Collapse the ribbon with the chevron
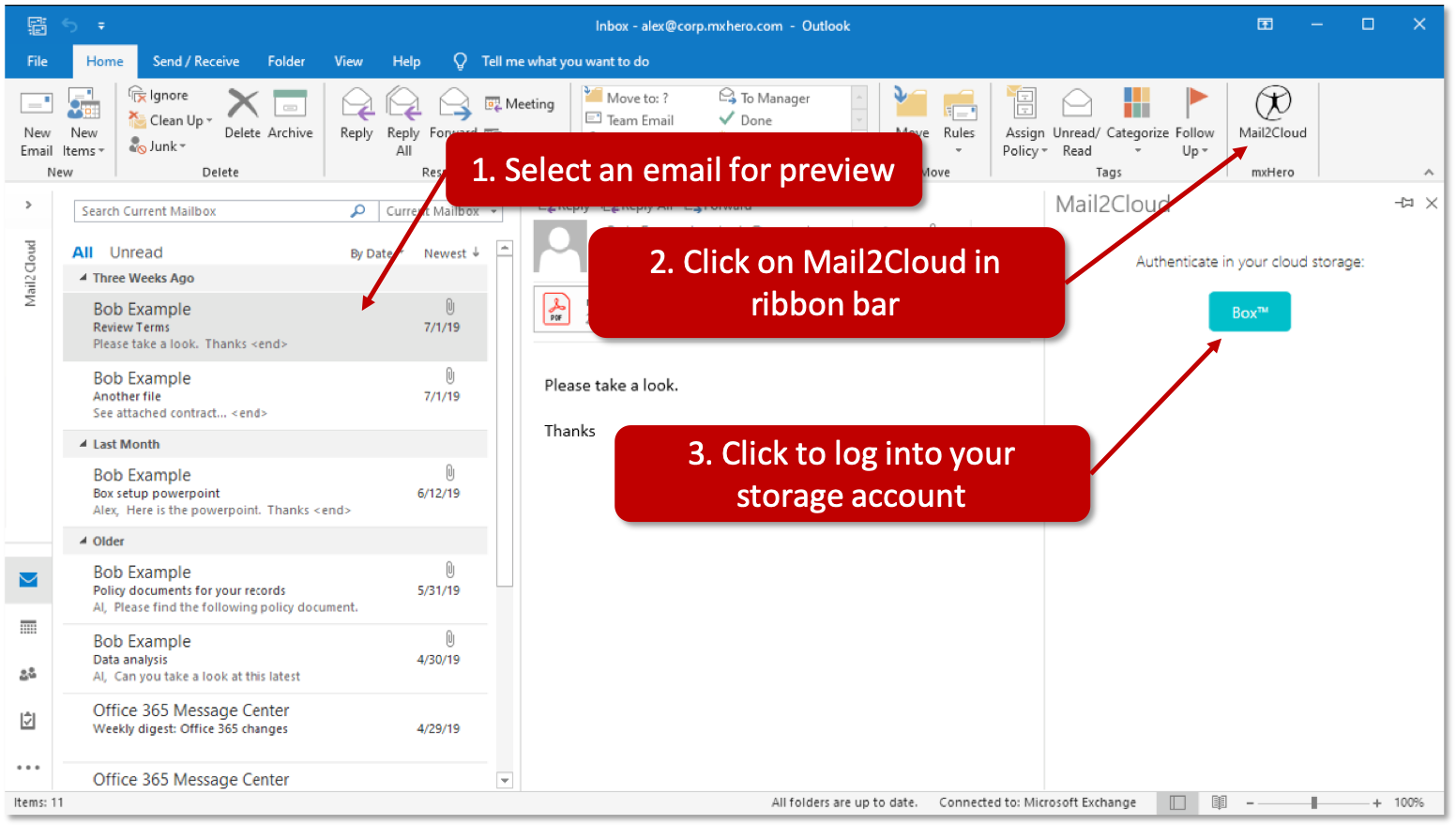 click(x=1429, y=172)
